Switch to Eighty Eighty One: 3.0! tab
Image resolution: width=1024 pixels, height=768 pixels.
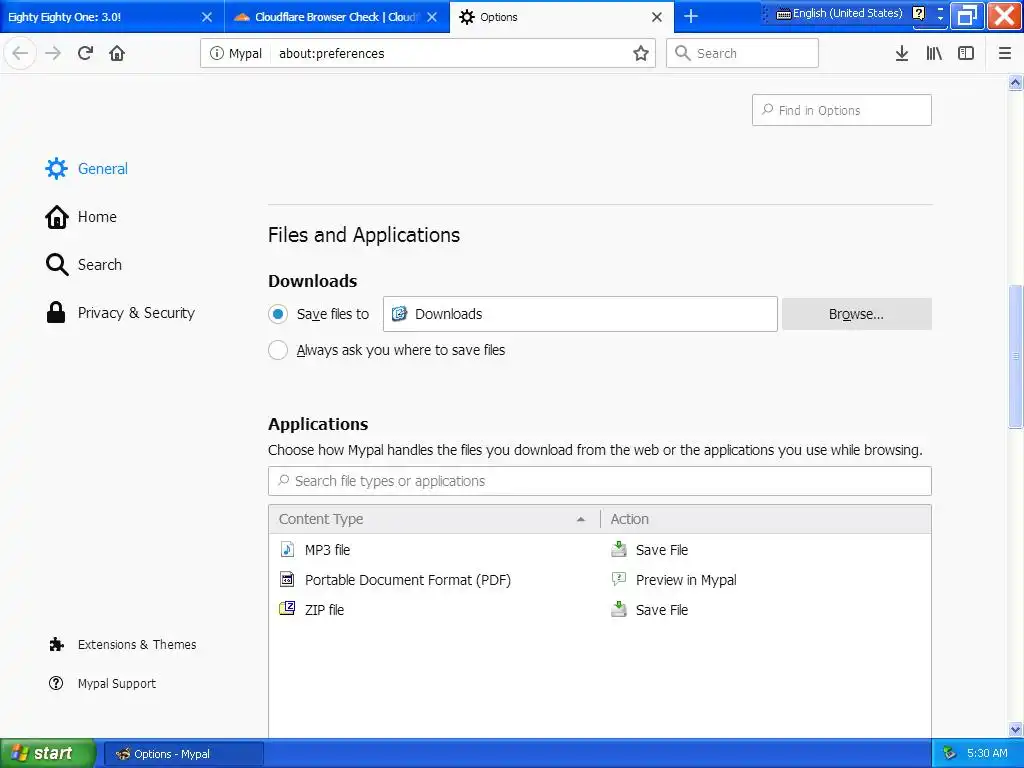tap(112, 17)
